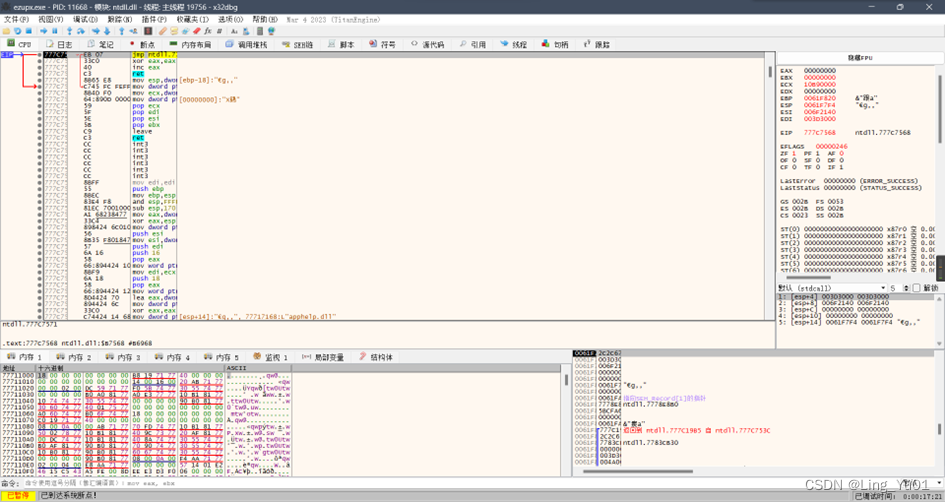The image size is (945, 502).
Task: Select the 内存 4 dump tab
Action: pos(172,357)
